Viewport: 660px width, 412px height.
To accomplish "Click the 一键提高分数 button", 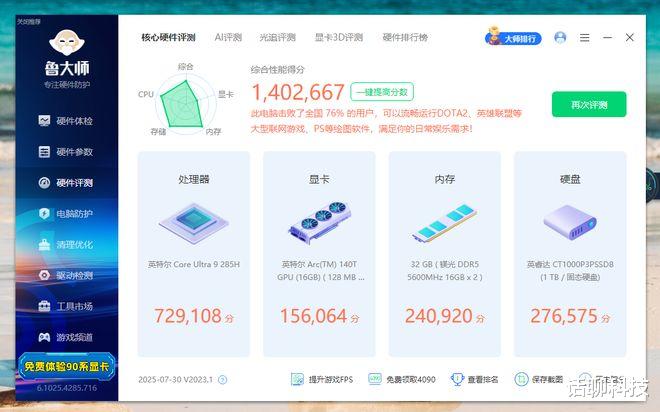I will pos(382,92).
